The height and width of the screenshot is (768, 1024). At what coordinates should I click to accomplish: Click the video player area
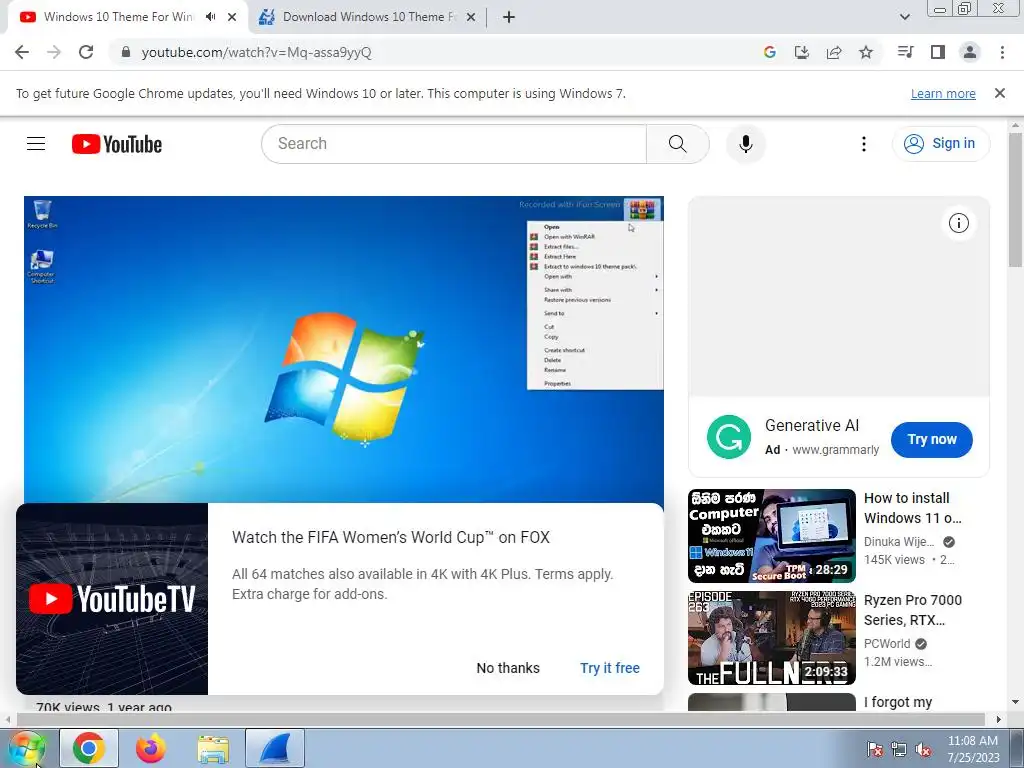[344, 349]
